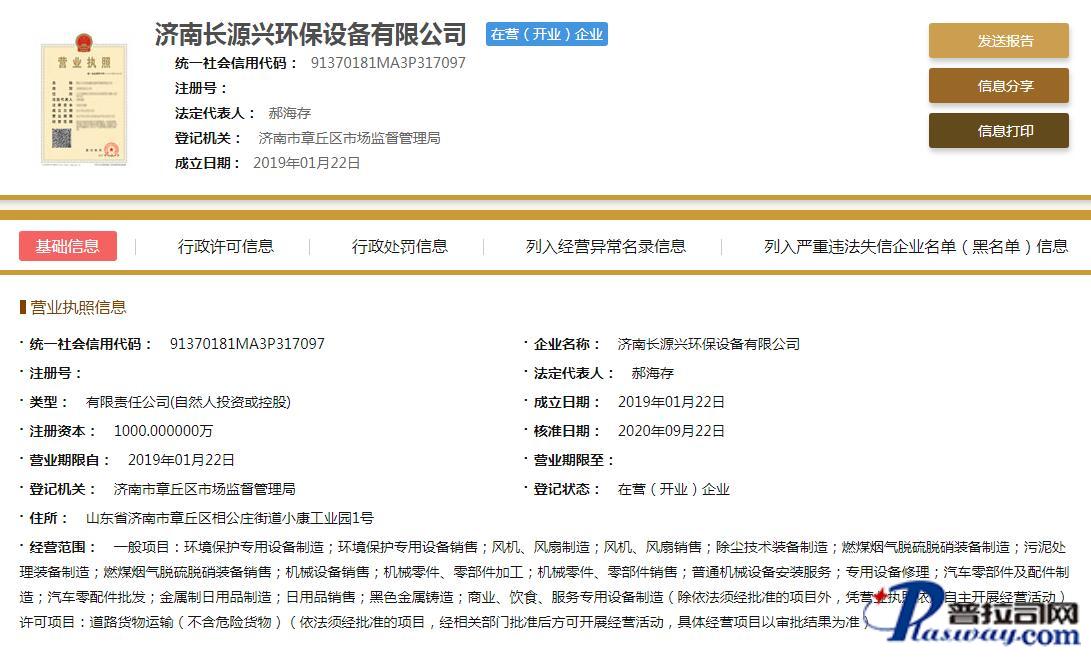Click the 注册资本 value 1000.000000万
The image size is (1091, 658).
163,431
